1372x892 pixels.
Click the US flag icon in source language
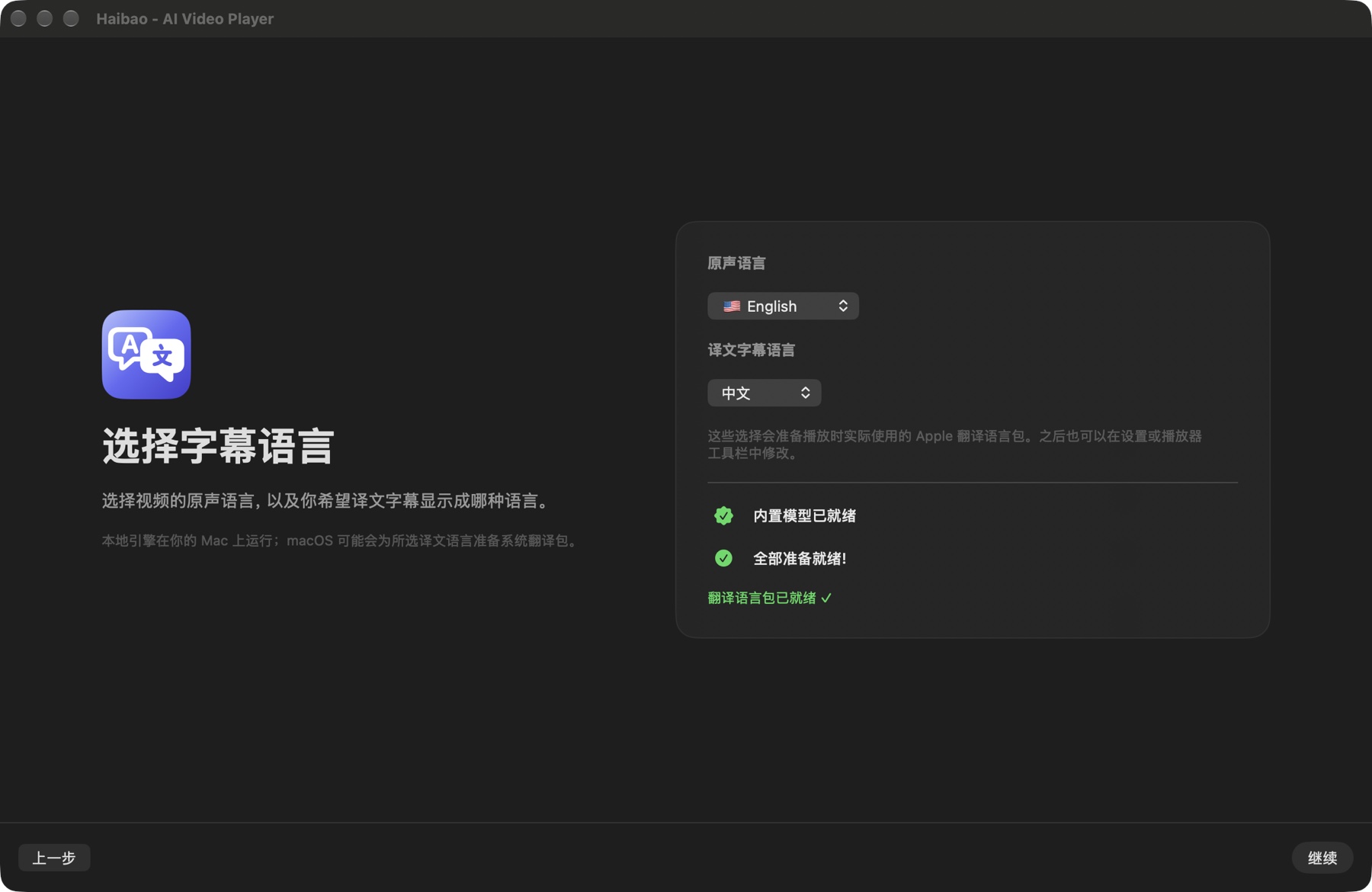click(x=732, y=306)
